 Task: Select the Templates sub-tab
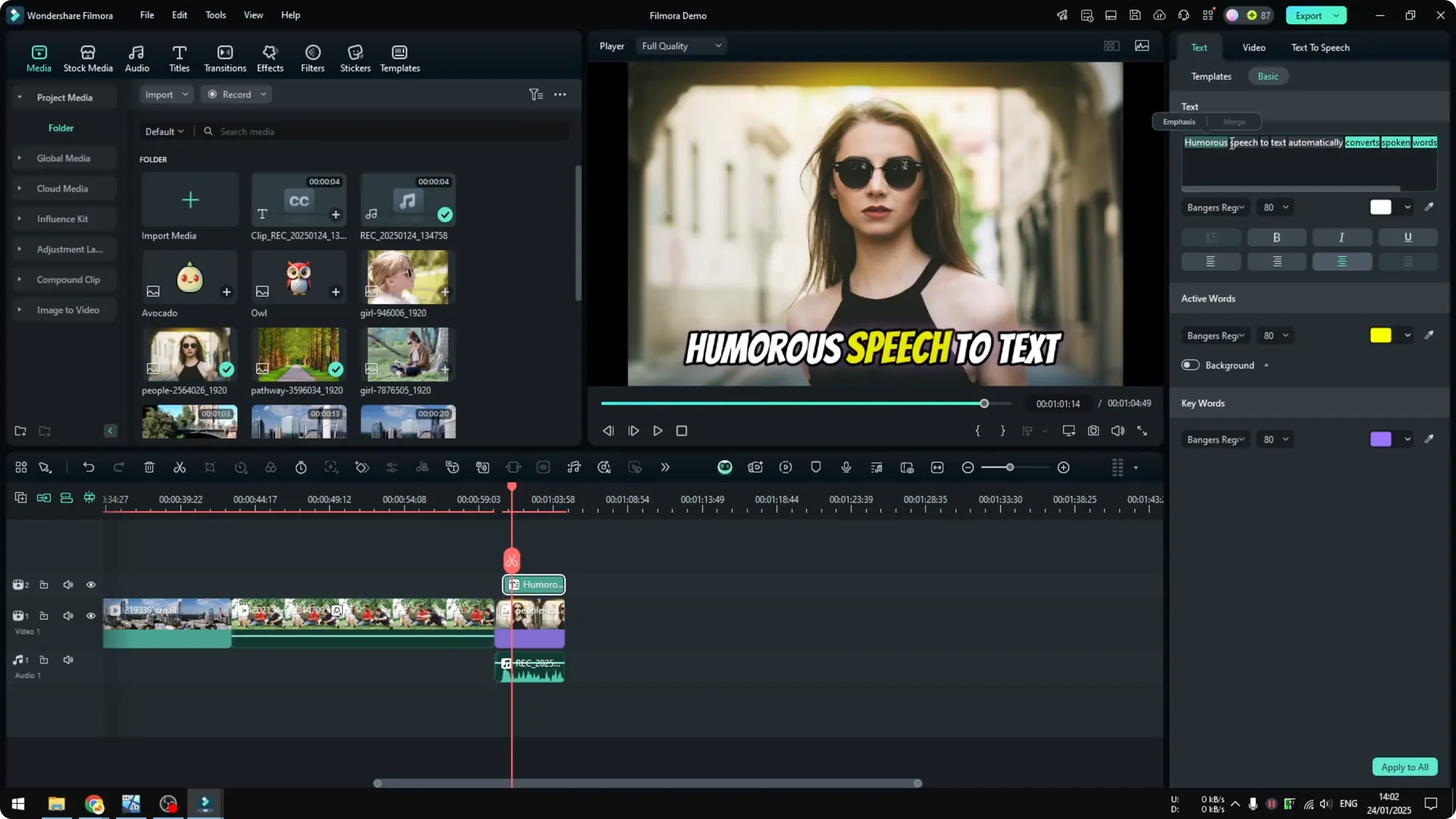[x=1211, y=77]
